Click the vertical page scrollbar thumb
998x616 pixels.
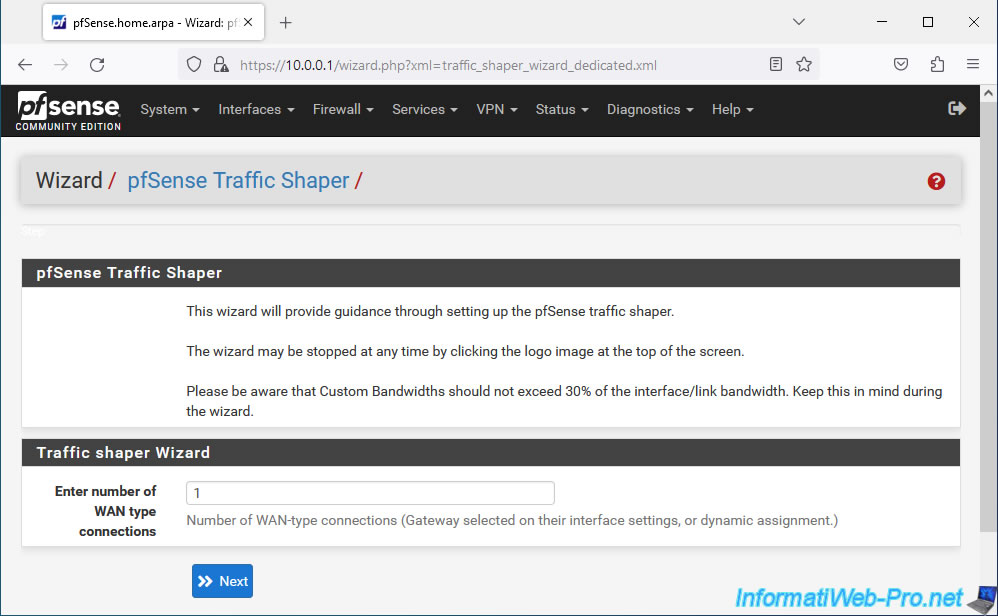(x=988, y=316)
